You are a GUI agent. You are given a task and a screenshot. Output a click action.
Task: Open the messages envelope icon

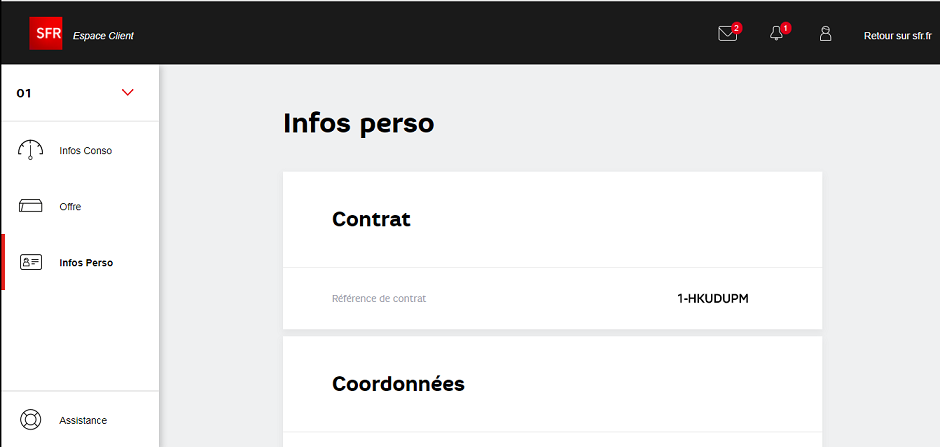point(727,34)
